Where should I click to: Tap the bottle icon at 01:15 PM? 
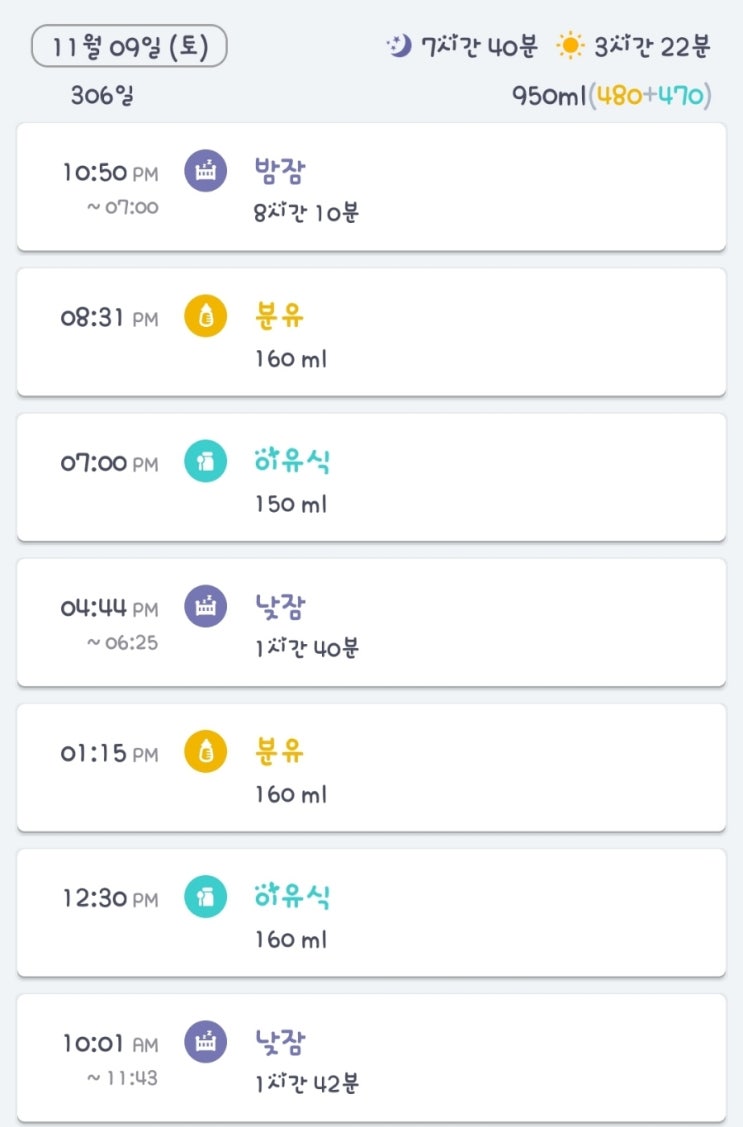click(205, 752)
